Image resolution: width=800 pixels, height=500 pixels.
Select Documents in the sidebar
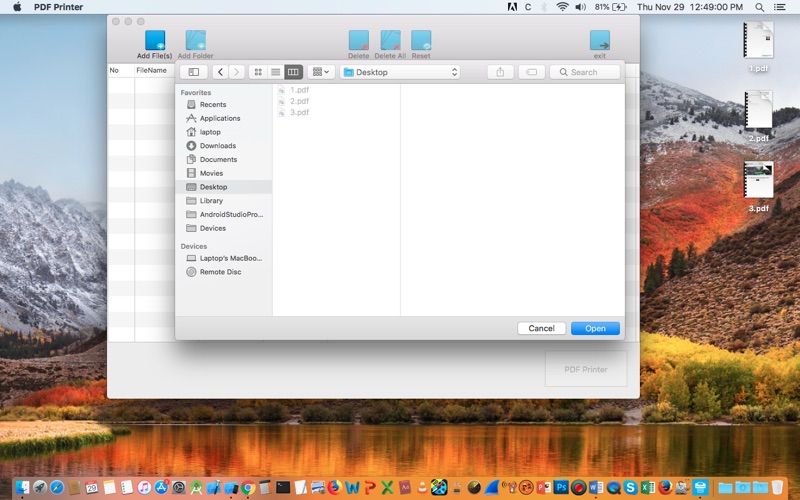[x=223, y=159]
